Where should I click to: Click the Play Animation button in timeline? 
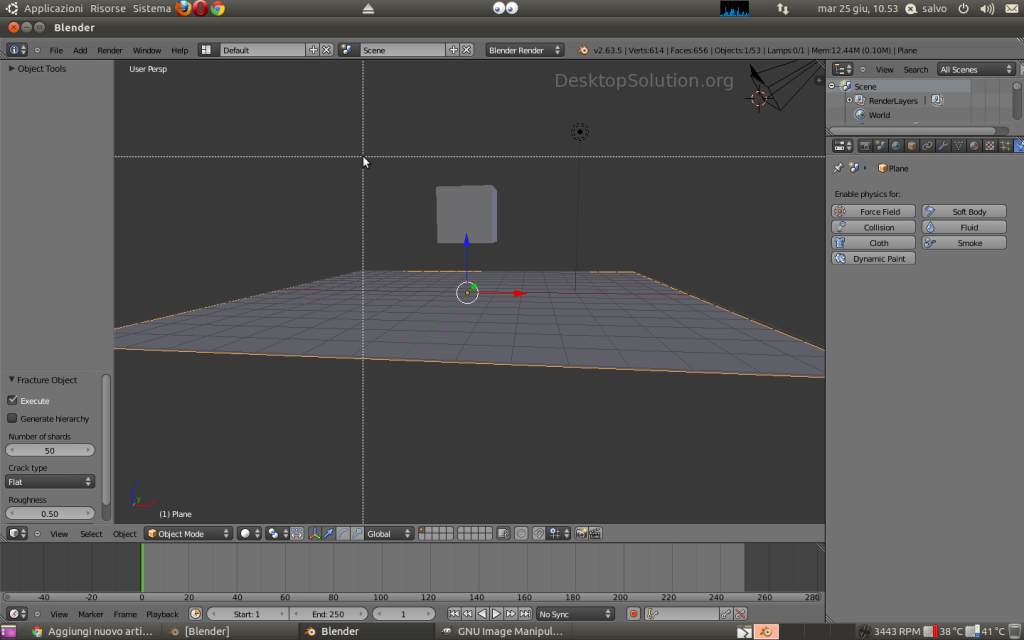(496, 614)
